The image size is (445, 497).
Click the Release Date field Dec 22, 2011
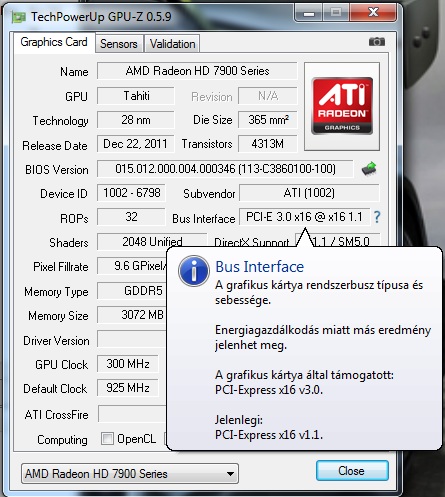pos(136,144)
